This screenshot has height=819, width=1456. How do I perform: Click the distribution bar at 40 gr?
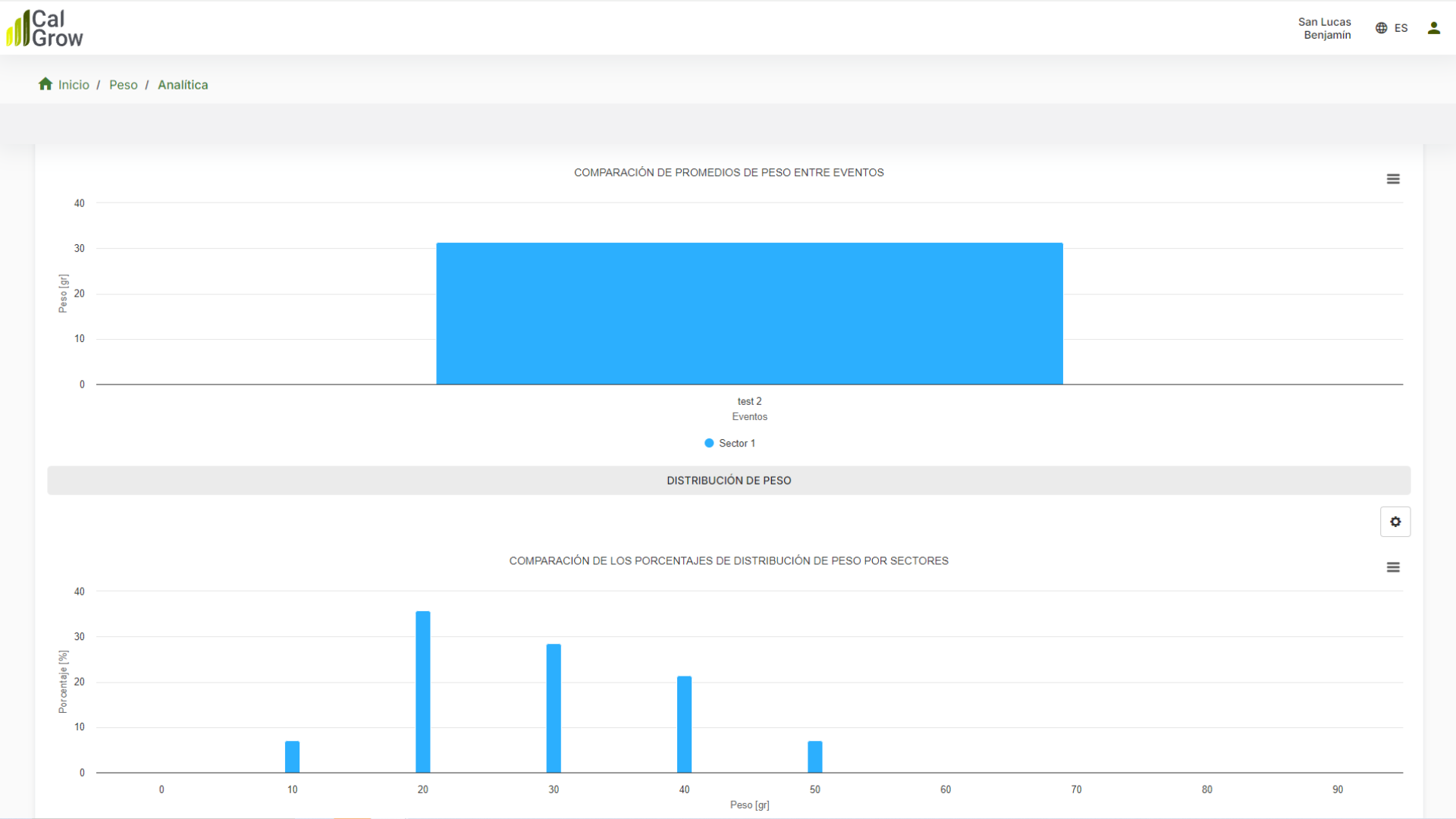pos(684,724)
